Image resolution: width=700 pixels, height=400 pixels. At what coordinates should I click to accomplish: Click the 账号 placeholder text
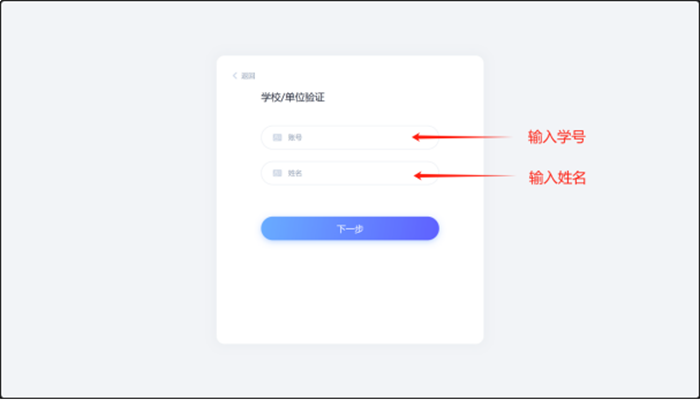point(295,138)
